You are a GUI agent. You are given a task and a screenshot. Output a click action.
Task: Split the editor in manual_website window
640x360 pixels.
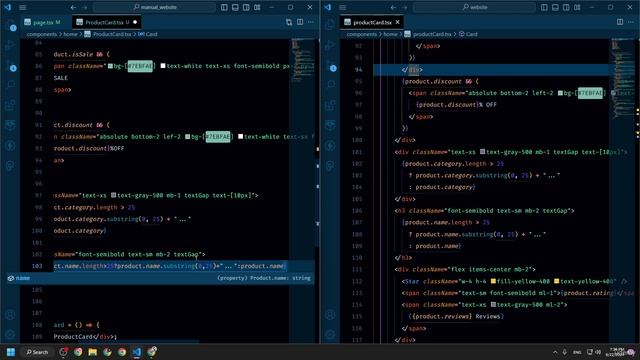coord(300,22)
